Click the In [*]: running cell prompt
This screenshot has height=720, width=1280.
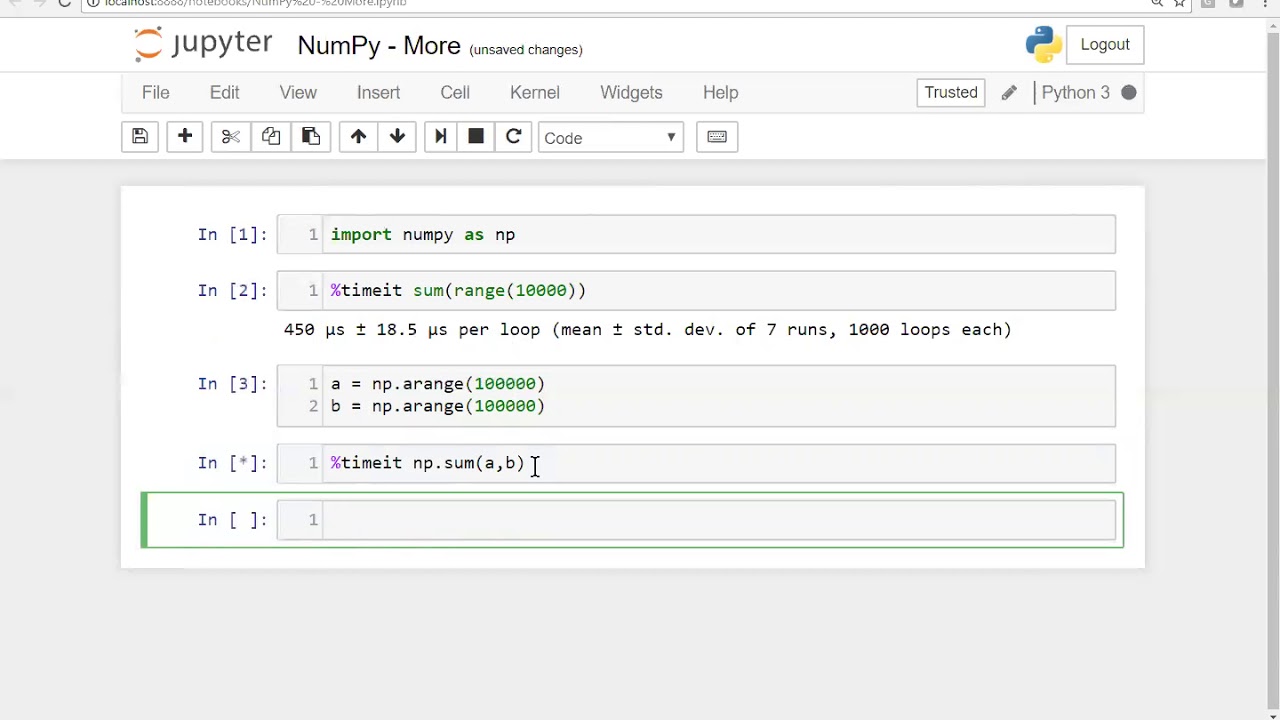[232, 463]
